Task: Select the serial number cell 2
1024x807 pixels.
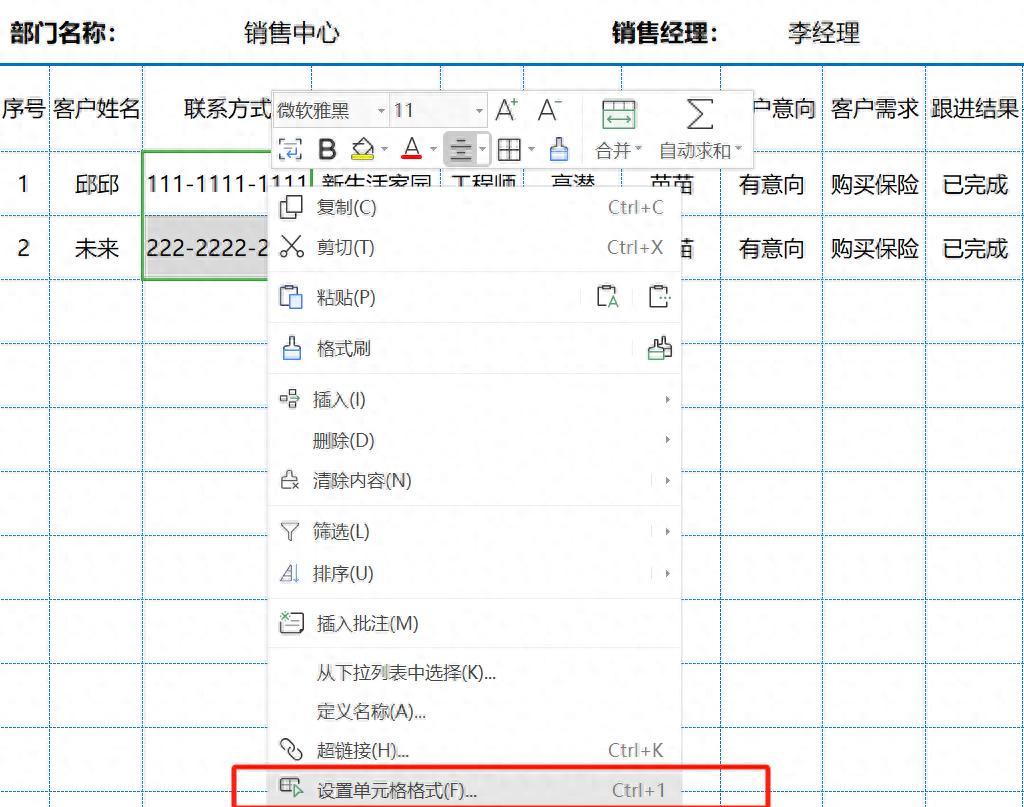Action: pos(24,248)
